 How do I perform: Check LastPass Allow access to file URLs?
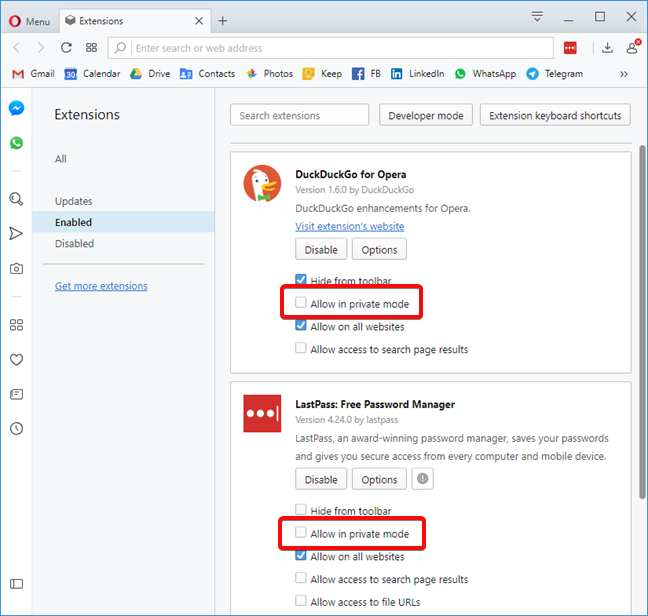tap(301, 600)
